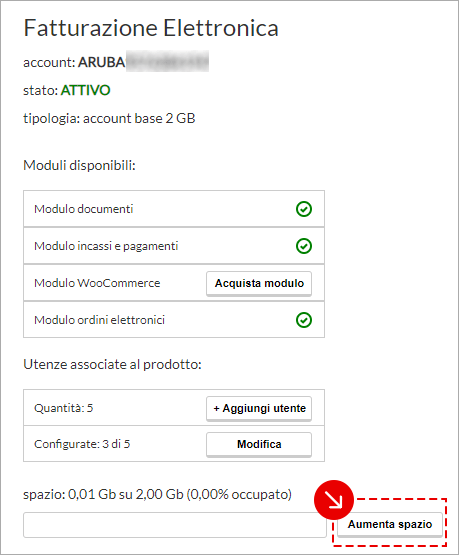Select the Modulo WooCommerce row label

tap(97, 283)
